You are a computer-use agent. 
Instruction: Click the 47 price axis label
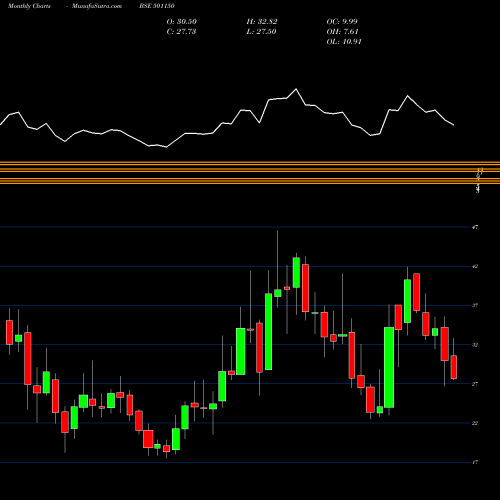click(475, 227)
